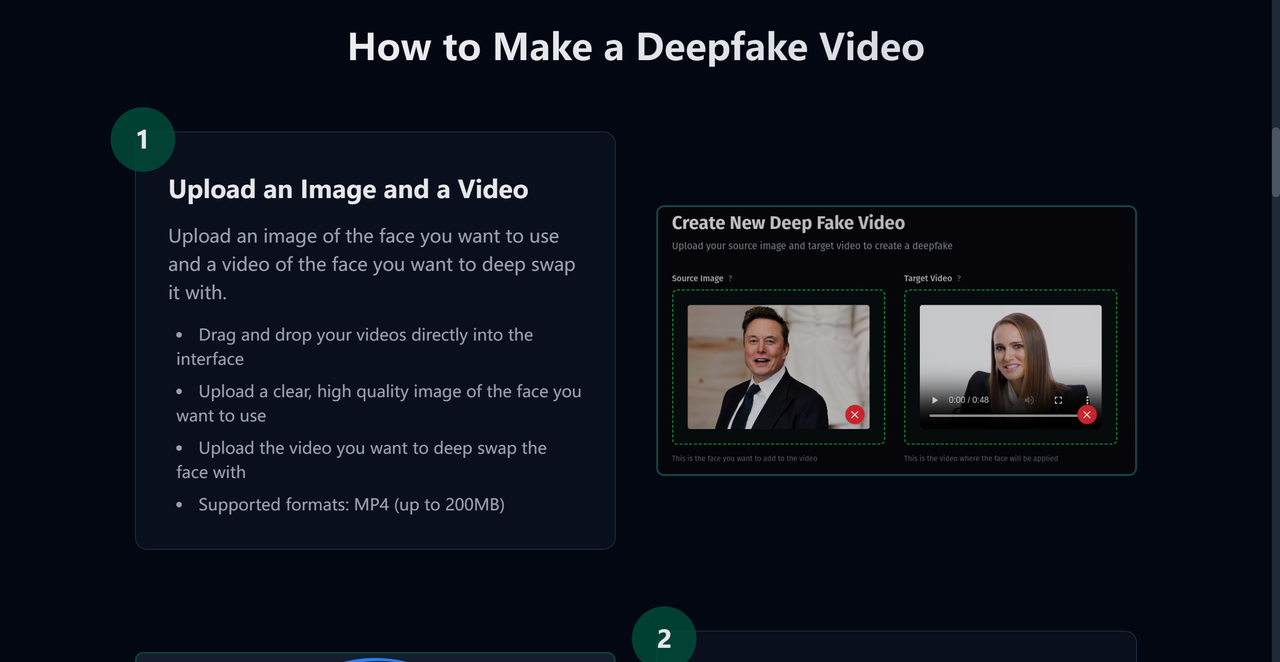Remove the uploaded target video
The image size is (1280, 662).
click(x=1087, y=414)
